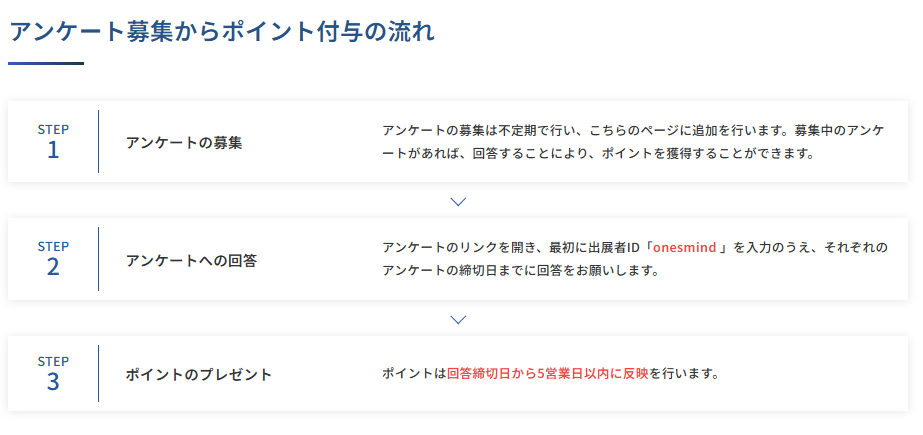The height and width of the screenshot is (435, 923).
Task: Click the blue underline beneath the page heading
Action: tap(46, 64)
